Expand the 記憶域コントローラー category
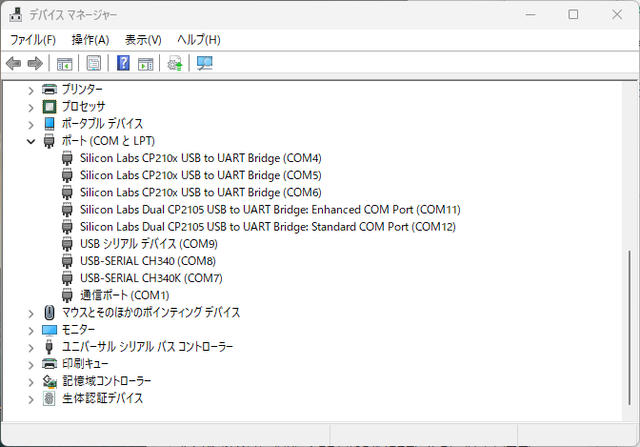 (31, 382)
